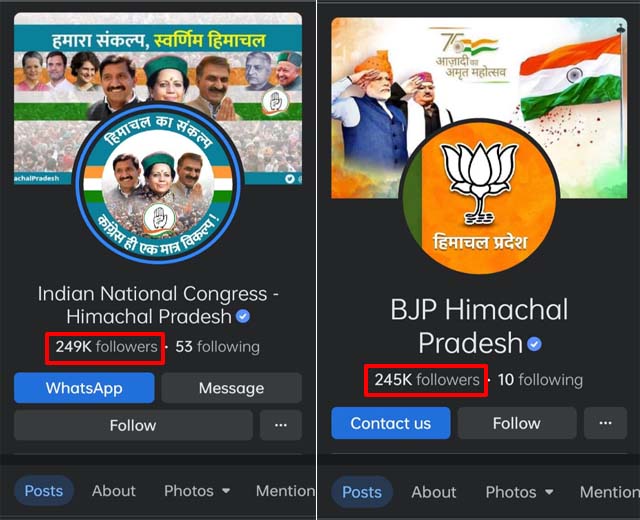Switch to About tab on Congress page

(x=113, y=491)
